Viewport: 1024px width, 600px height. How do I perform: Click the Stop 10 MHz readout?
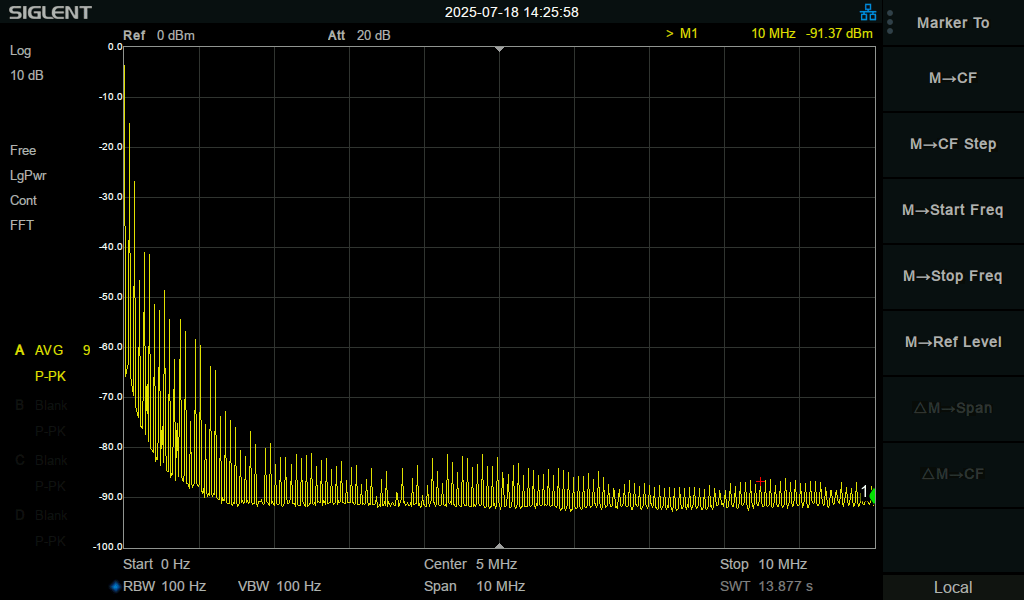(763, 564)
